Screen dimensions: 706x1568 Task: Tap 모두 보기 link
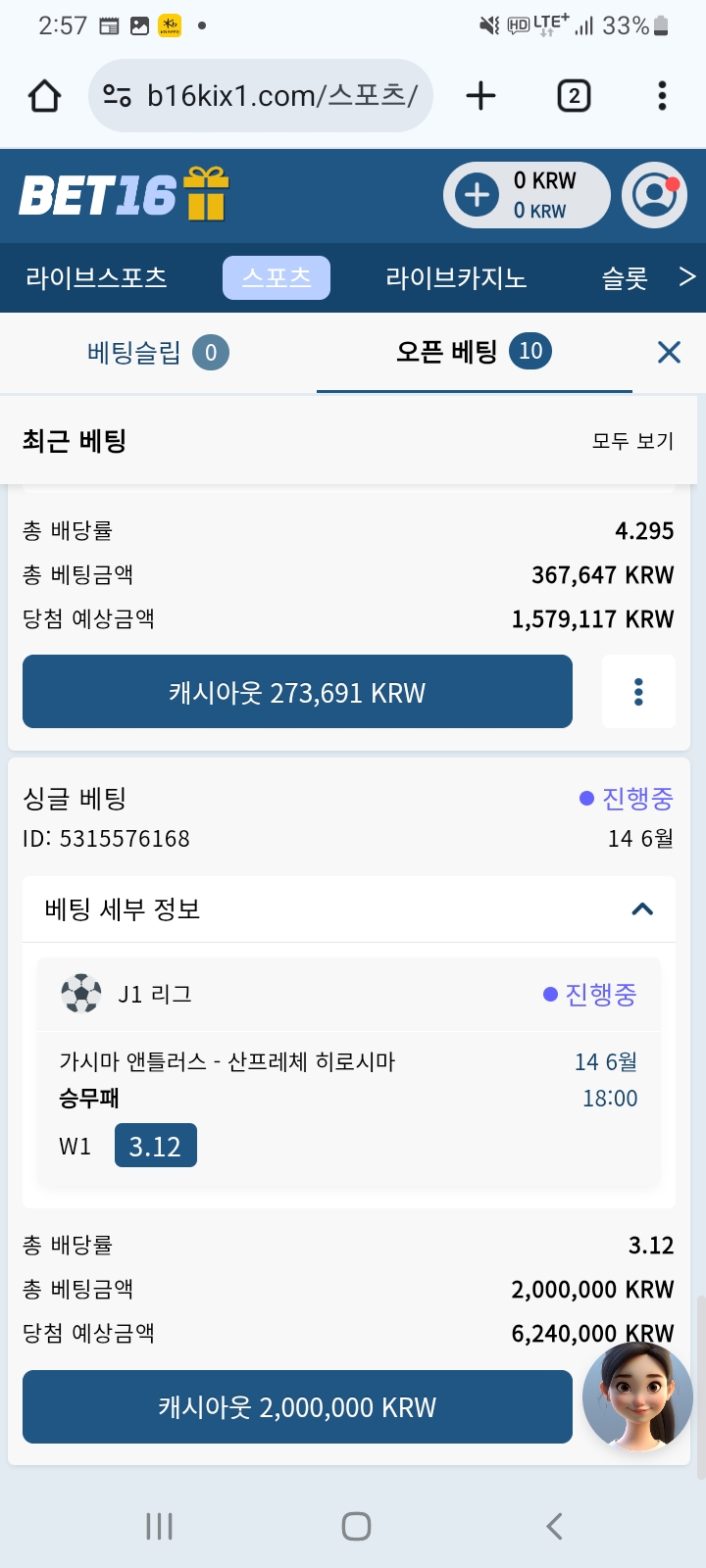[632, 441]
